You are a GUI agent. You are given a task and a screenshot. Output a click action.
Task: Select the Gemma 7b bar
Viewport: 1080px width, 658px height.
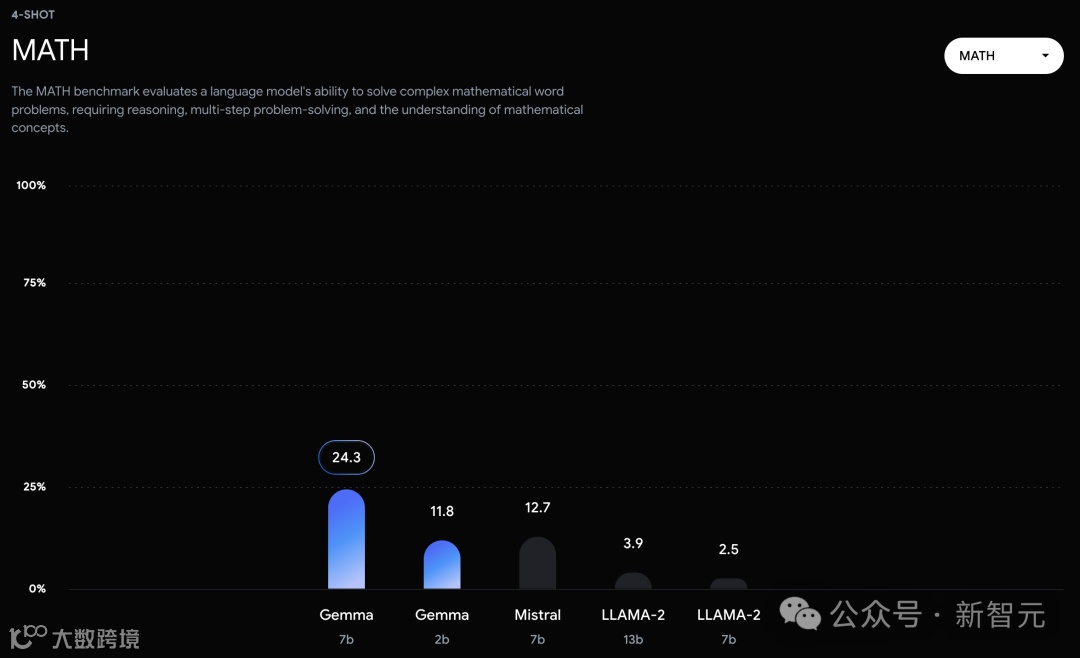[346, 539]
